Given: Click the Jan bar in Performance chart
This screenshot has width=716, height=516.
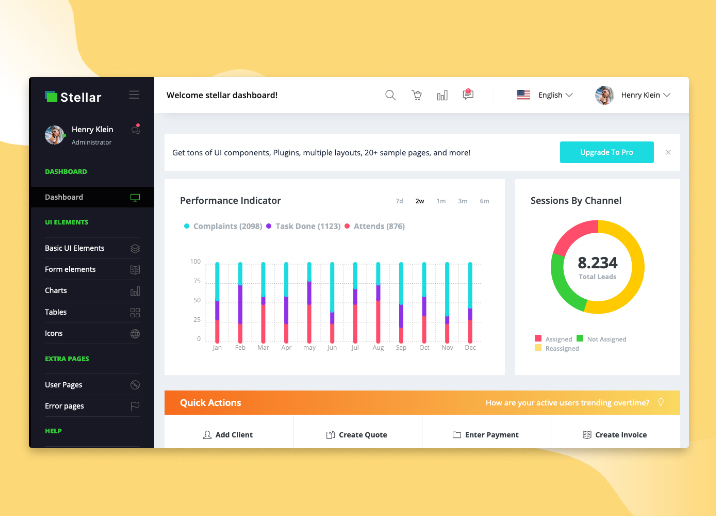Looking at the screenshot, I should [x=217, y=302].
